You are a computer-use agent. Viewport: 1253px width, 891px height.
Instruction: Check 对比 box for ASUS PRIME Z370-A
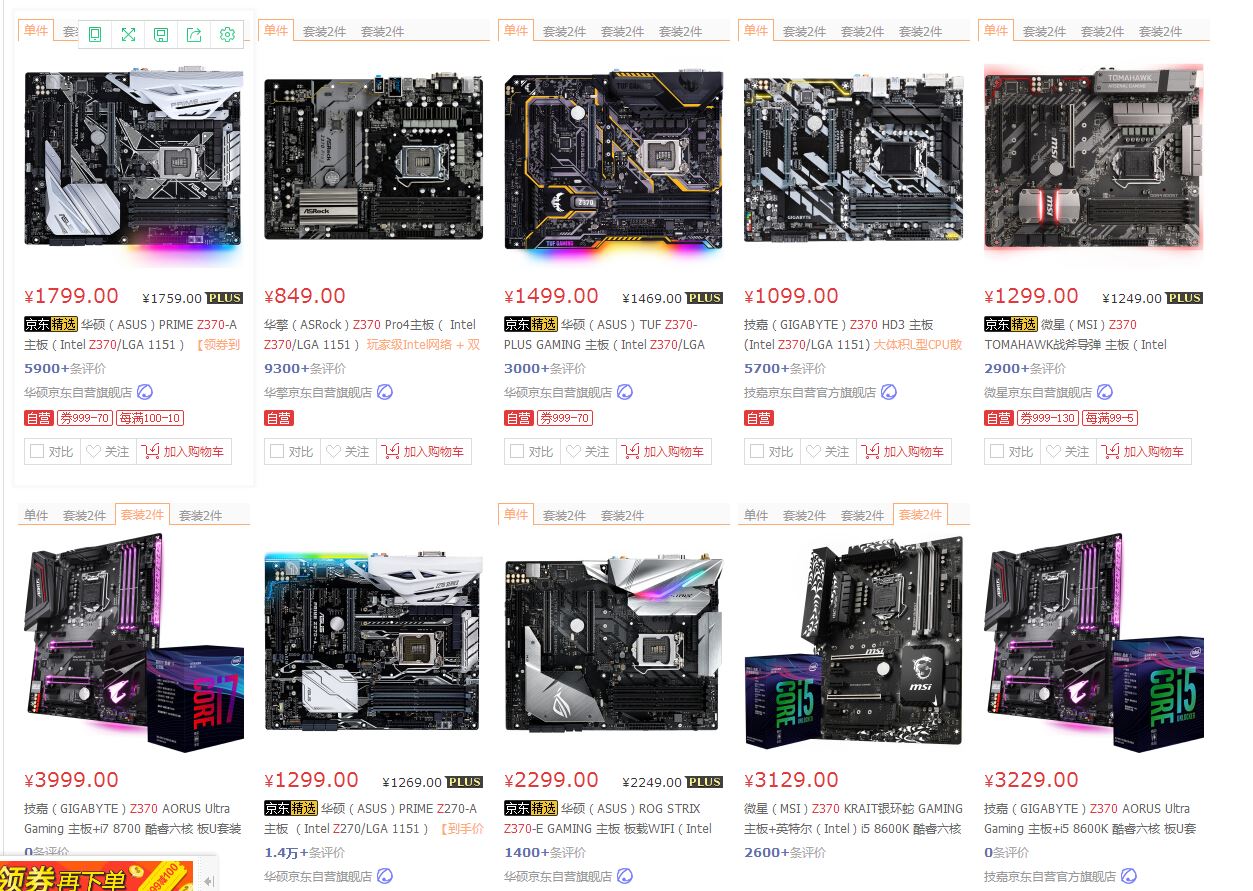point(37,452)
